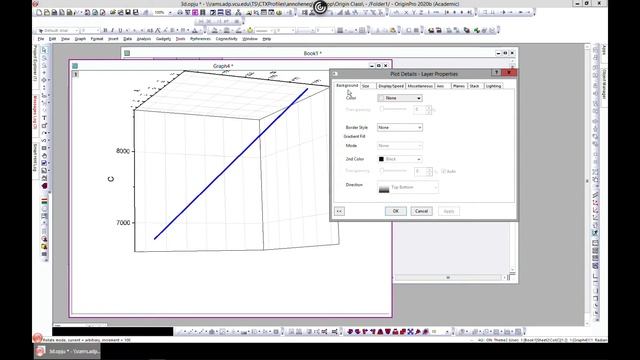The width and height of the screenshot is (640, 360).
Task: Click the 8000 axis tick label
Action: point(123,151)
